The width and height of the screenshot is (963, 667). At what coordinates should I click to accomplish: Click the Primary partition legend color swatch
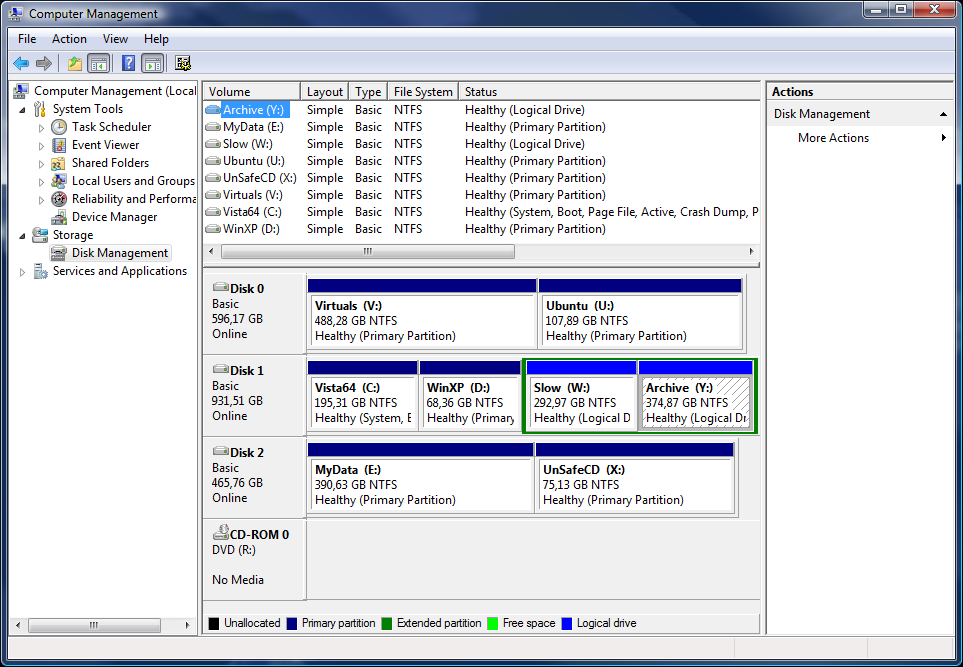tap(292, 623)
